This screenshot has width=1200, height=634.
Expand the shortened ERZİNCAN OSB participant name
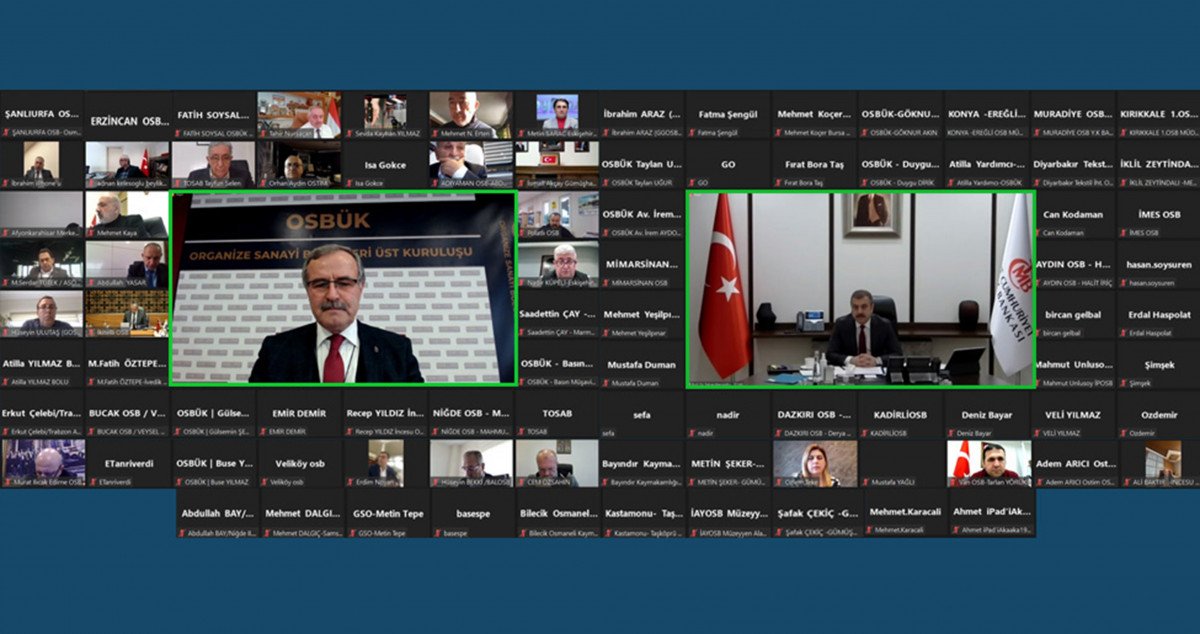130,121
